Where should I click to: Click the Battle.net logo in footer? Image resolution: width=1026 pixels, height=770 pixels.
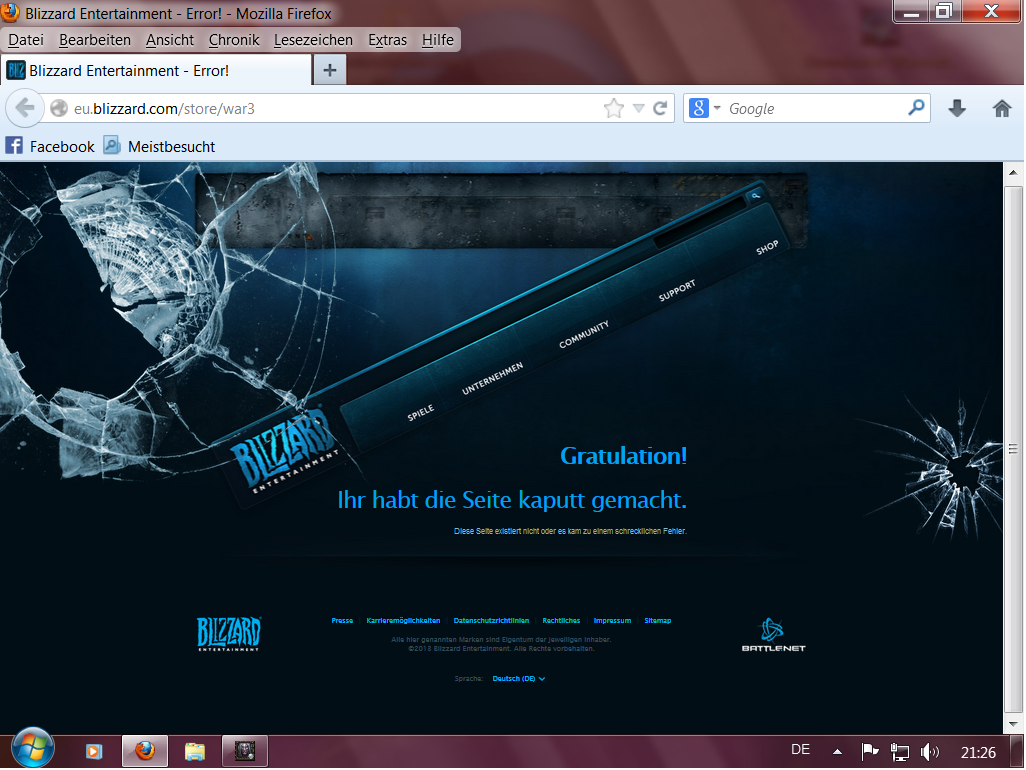tap(773, 635)
